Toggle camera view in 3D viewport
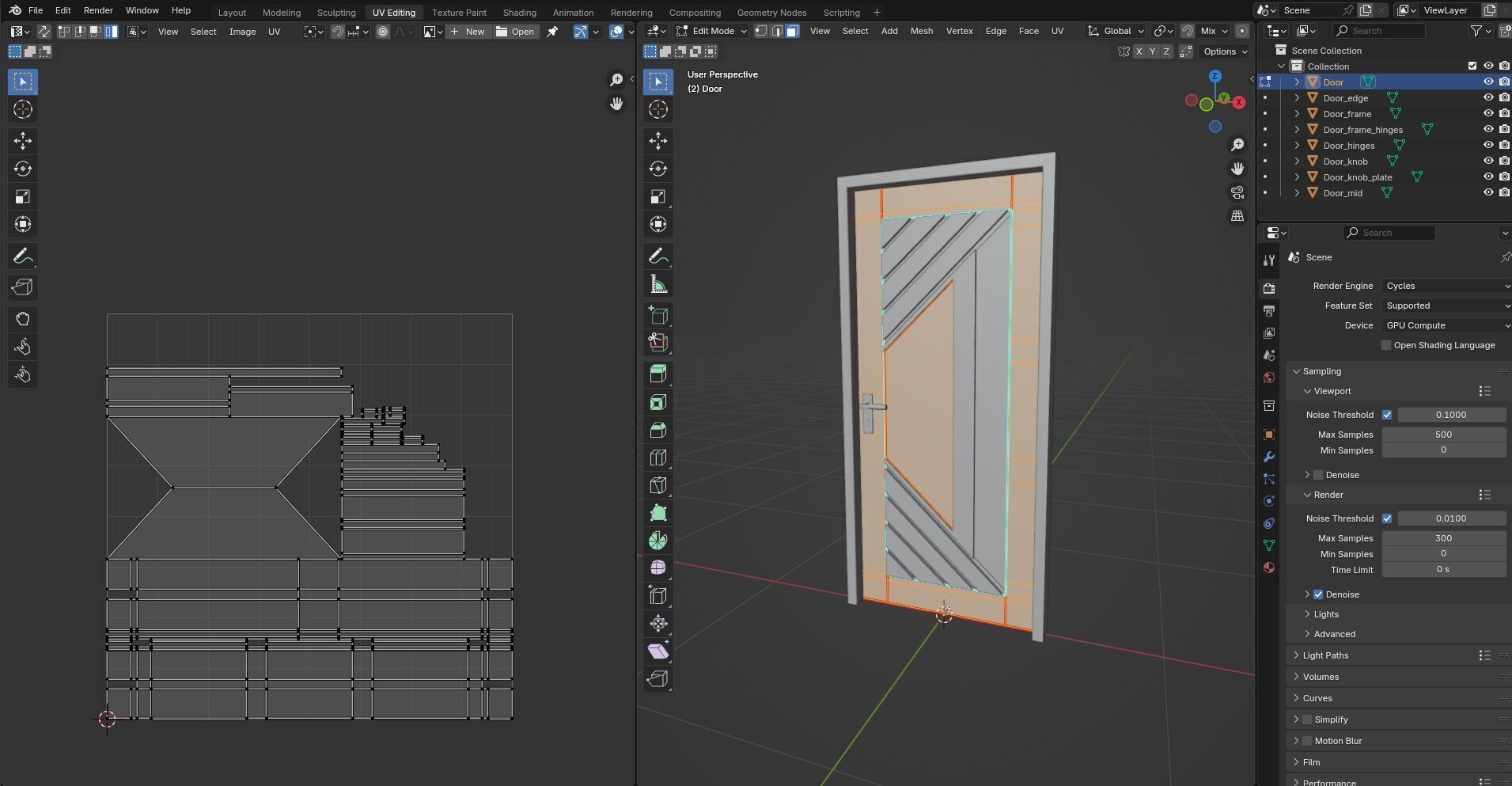The width and height of the screenshot is (1512, 786). tap(1237, 192)
